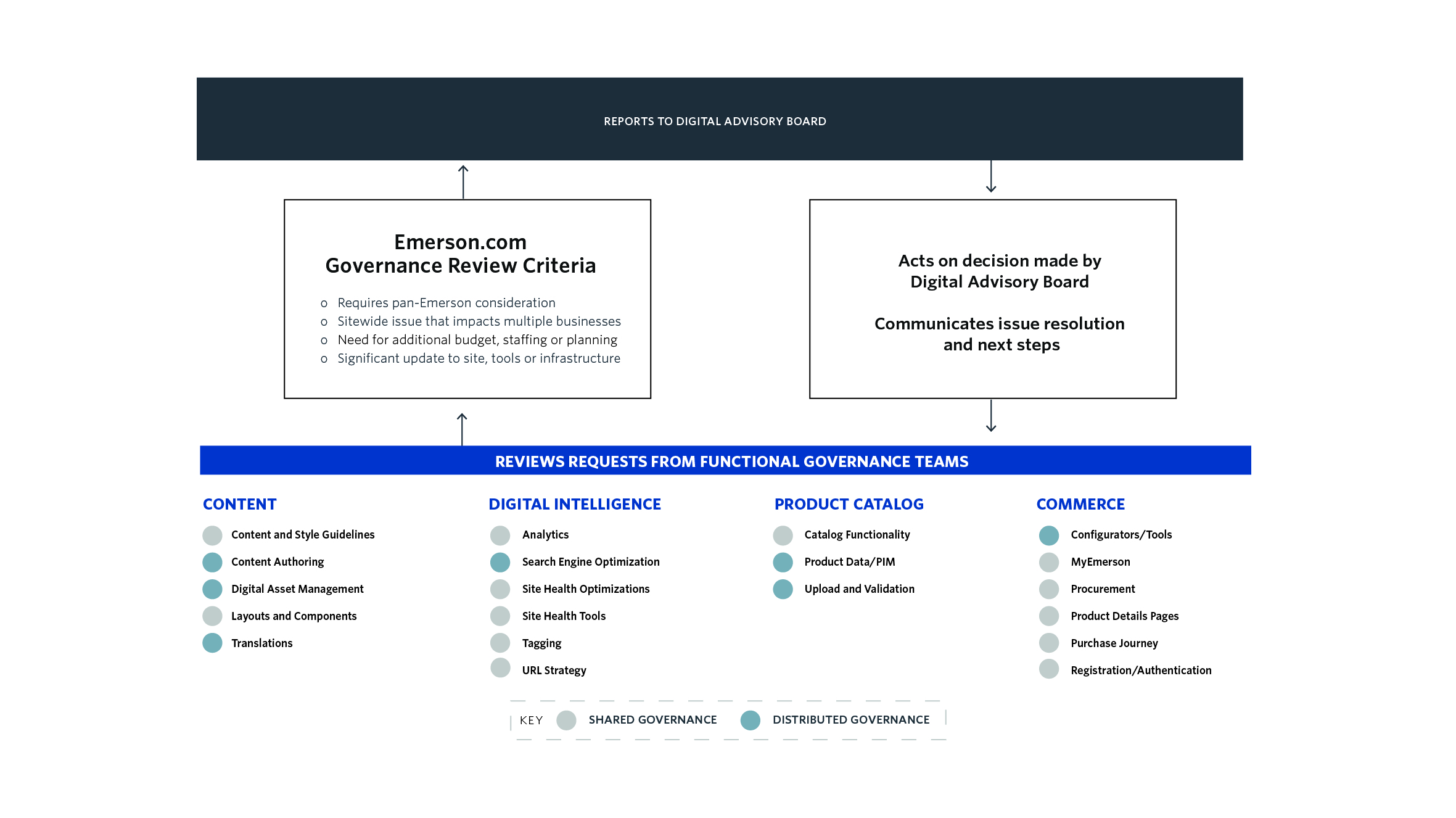Click the DIGITAL INTELLIGENCE column heading
The width and height of the screenshot is (1456, 818).
575,504
